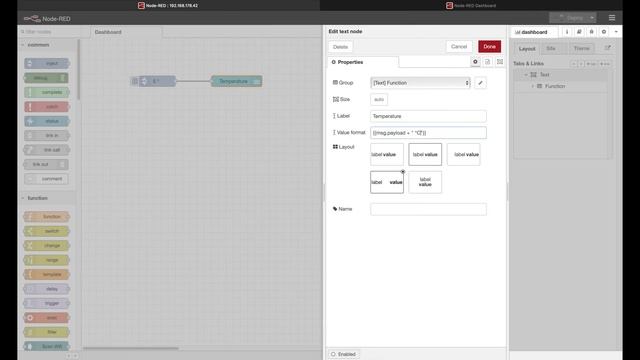Choose the change node in palette
The height and width of the screenshot is (360, 640).
(47, 246)
